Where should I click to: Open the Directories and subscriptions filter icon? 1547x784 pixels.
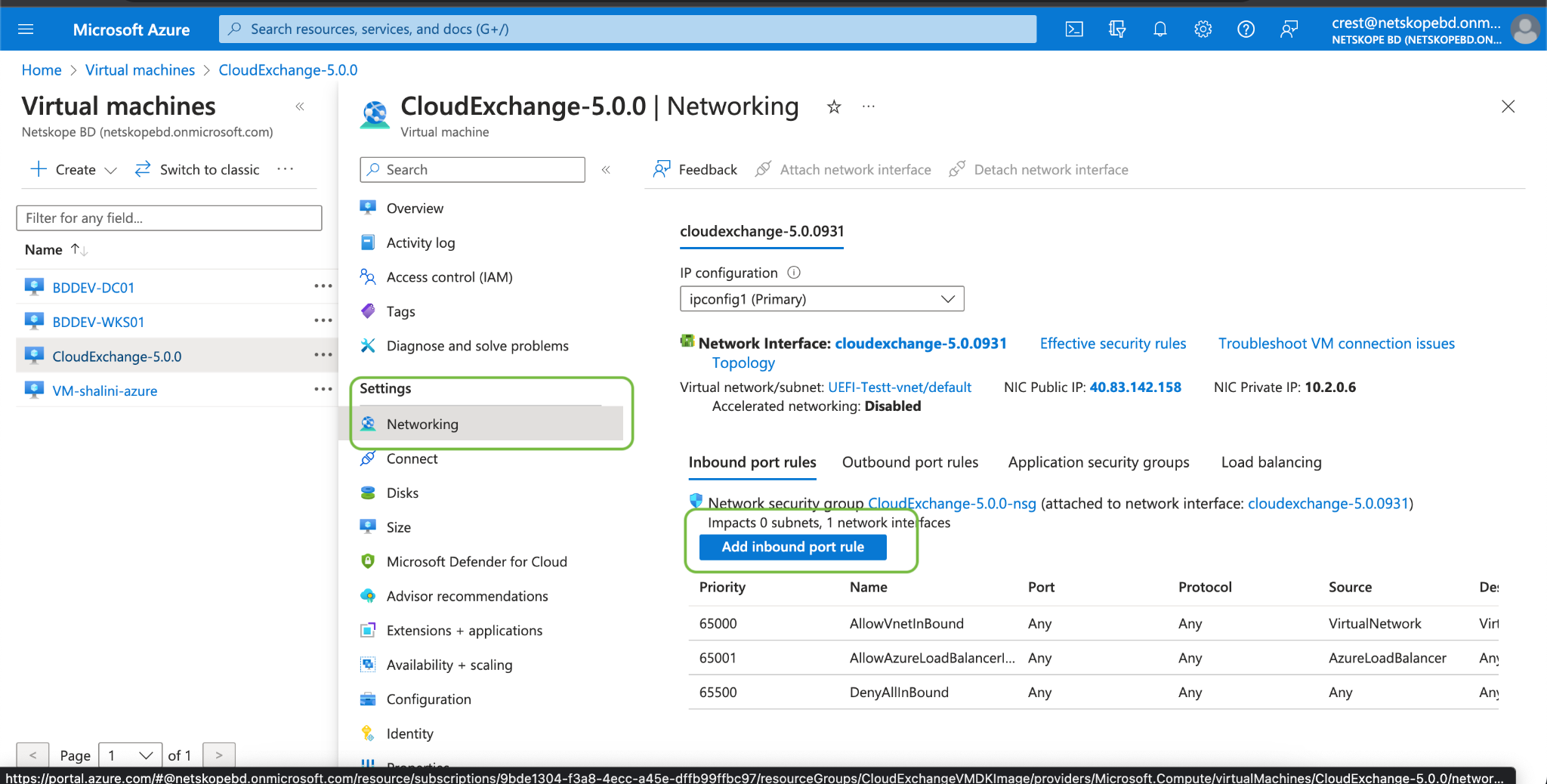pyautogui.click(x=1117, y=29)
